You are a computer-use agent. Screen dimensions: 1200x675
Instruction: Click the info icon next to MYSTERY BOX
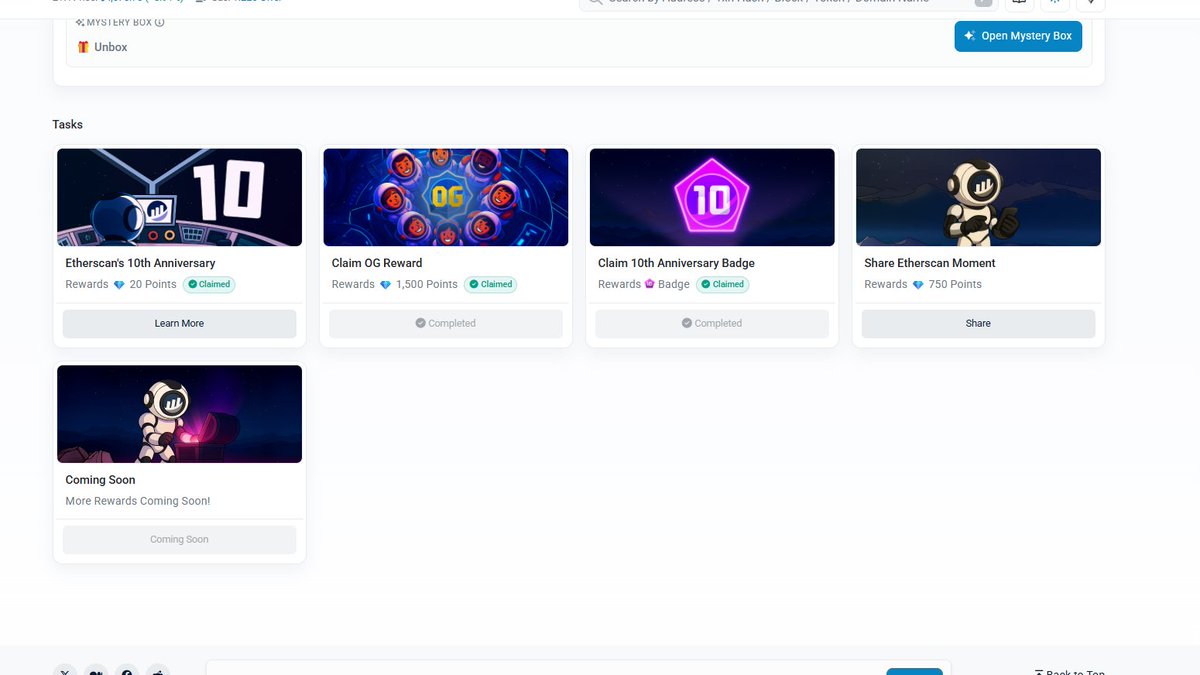click(x=160, y=22)
